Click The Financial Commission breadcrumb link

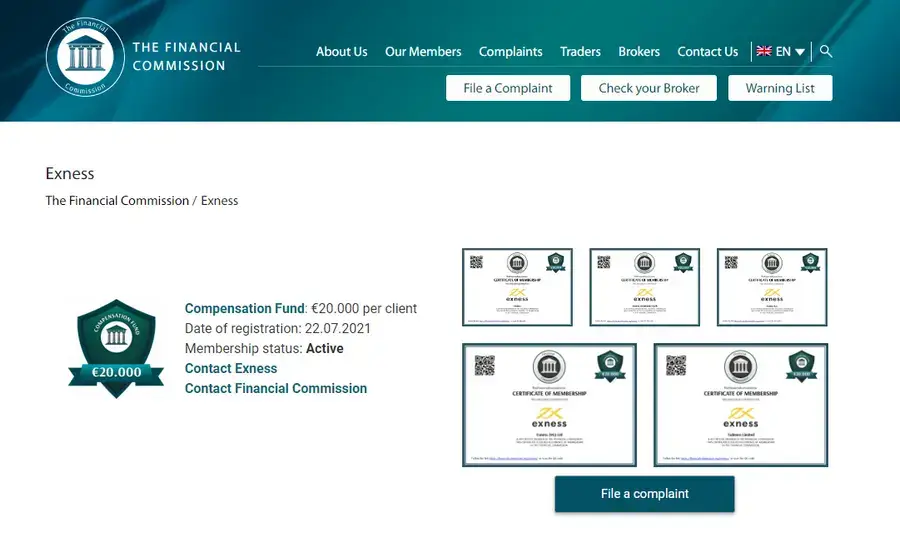point(117,201)
